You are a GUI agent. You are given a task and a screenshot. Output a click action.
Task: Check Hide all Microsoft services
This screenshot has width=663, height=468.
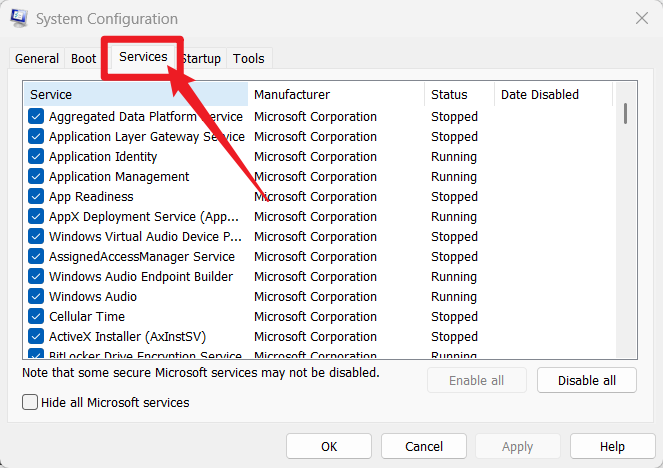[30, 402]
